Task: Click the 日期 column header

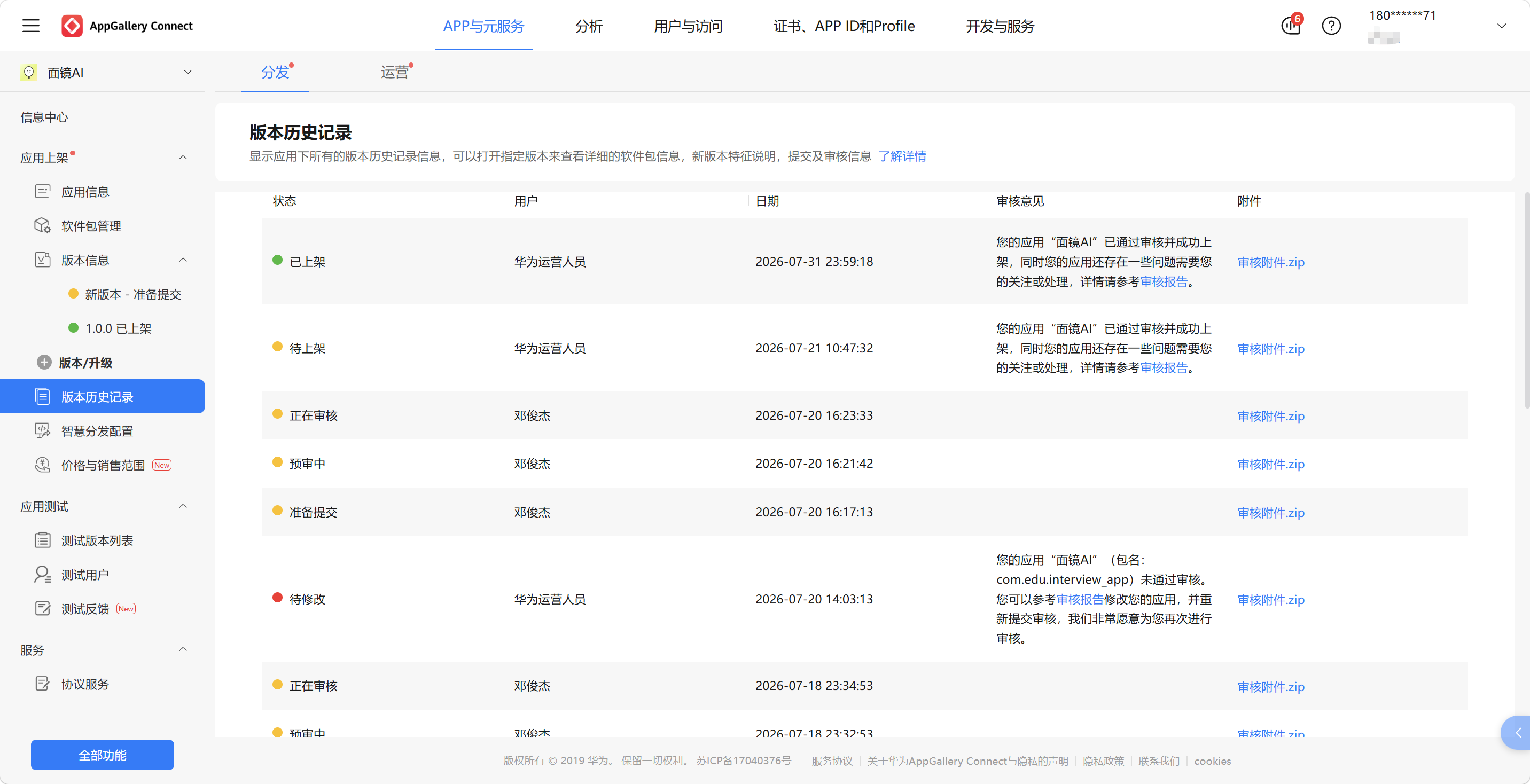Action: pos(767,201)
